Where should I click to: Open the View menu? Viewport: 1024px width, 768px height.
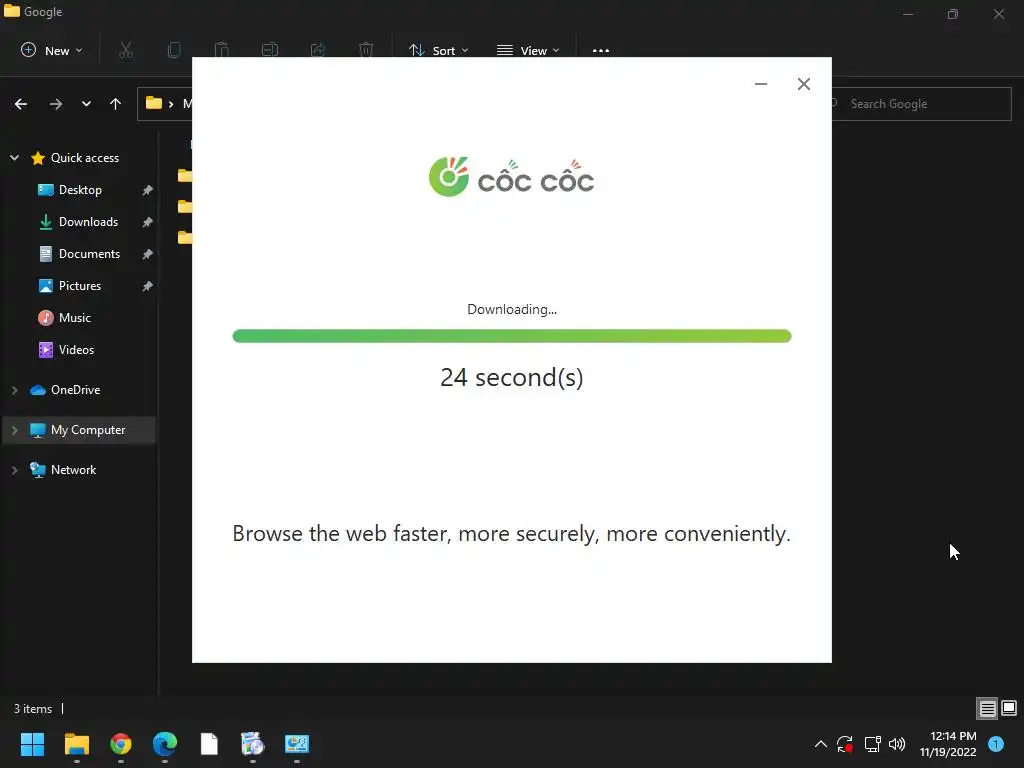tap(528, 50)
